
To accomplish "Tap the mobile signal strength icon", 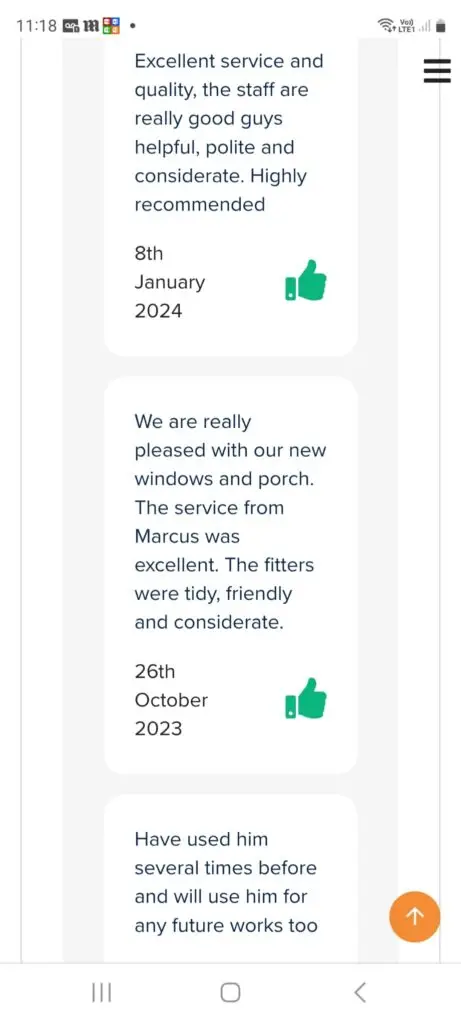I will point(424,27).
